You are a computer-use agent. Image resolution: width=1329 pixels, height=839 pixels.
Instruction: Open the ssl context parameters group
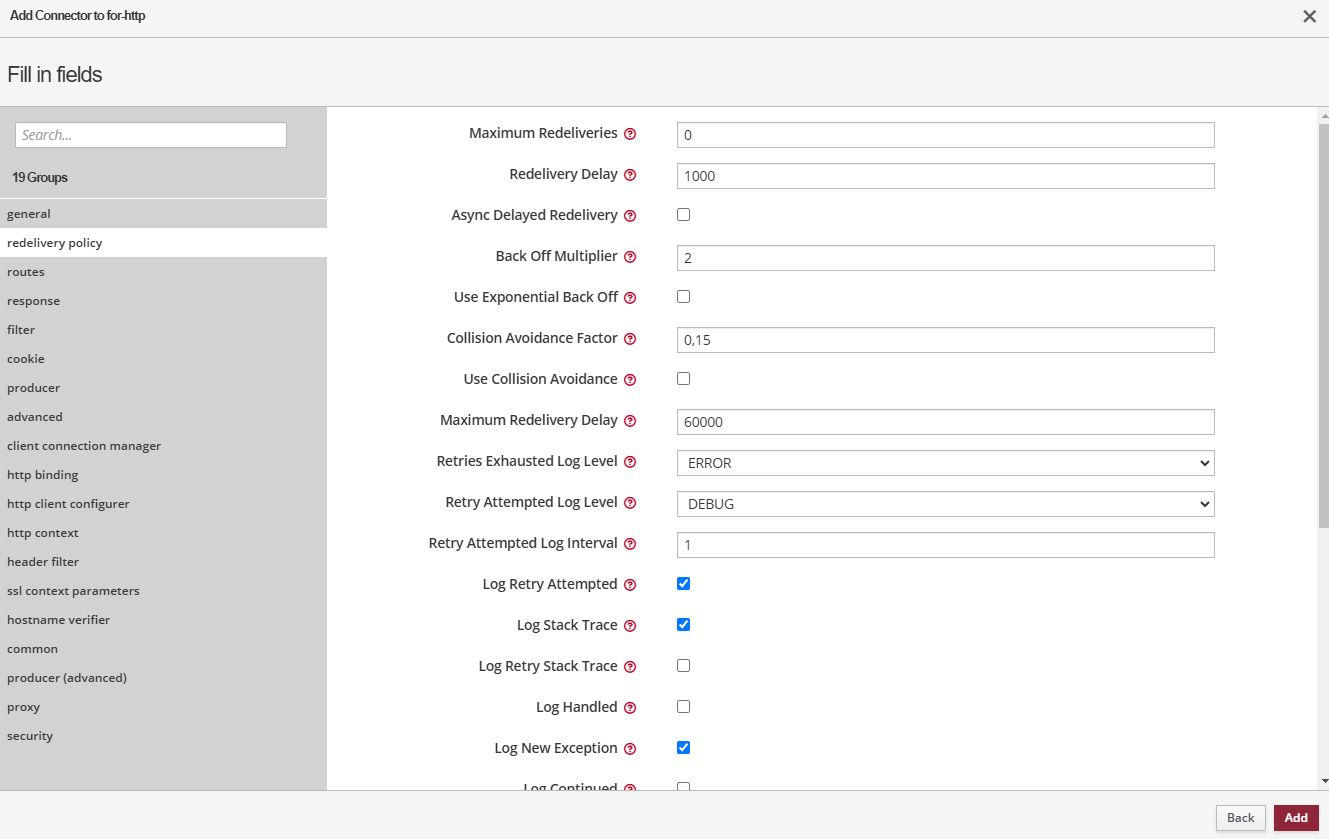point(73,591)
